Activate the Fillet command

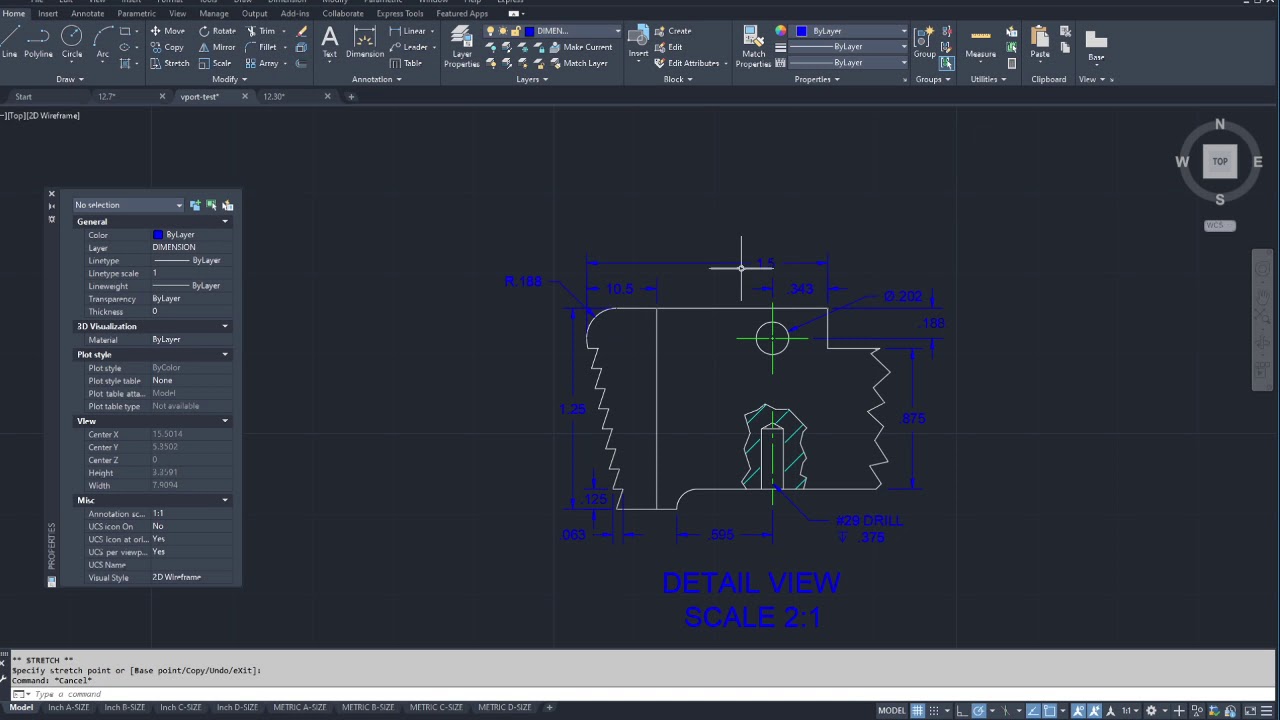[x=262, y=47]
